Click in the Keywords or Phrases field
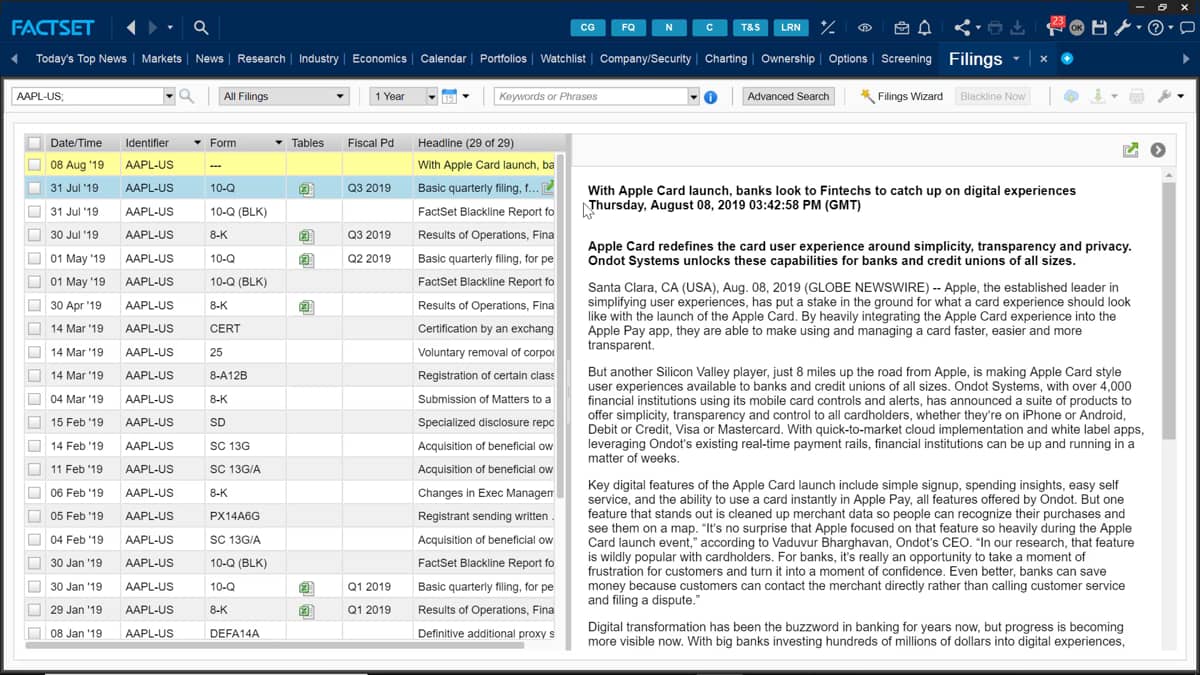 pos(590,96)
